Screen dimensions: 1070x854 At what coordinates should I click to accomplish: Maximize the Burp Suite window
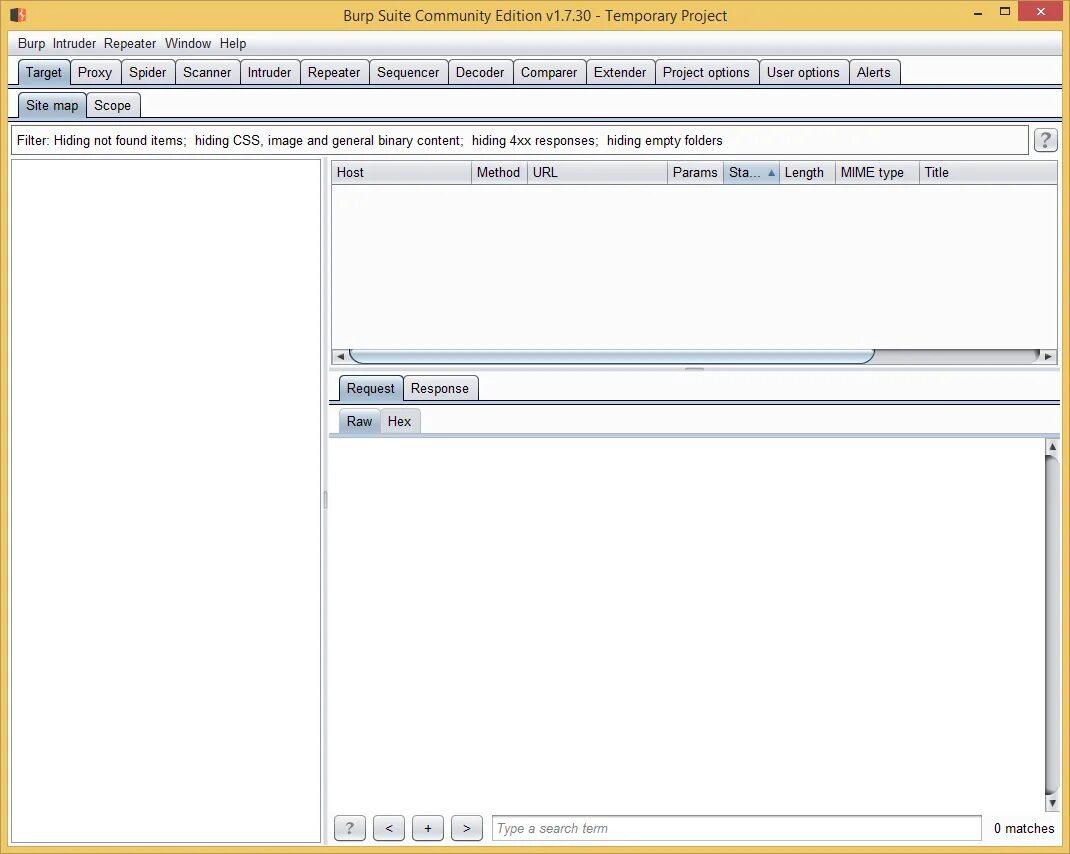[x=1004, y=12]
